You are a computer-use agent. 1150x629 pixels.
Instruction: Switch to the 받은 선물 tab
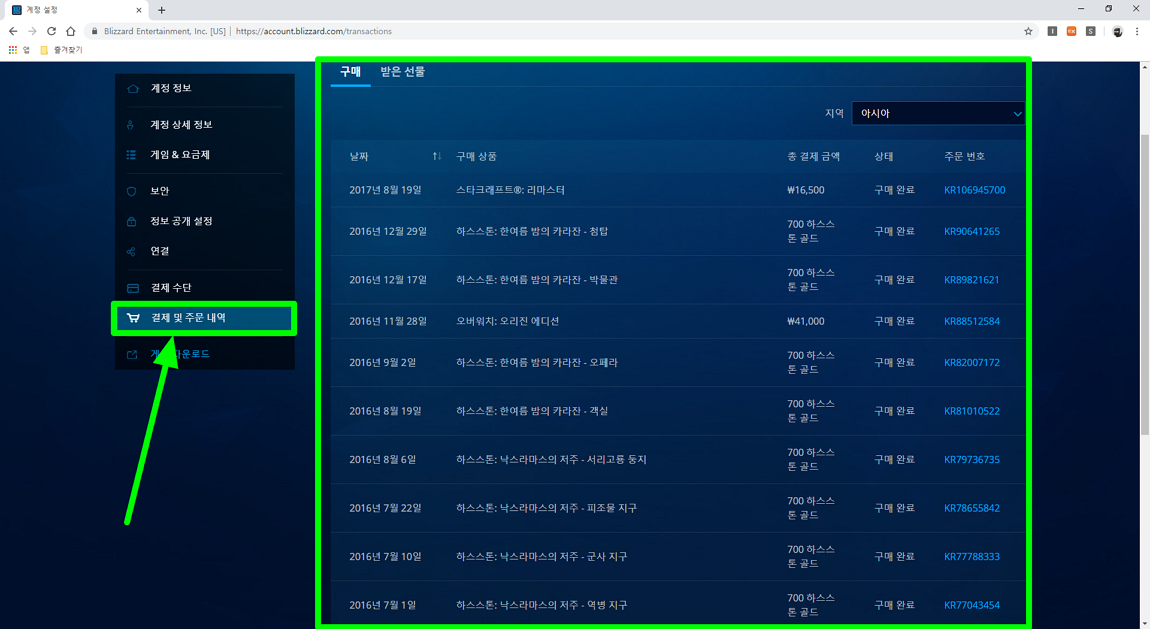403,72
